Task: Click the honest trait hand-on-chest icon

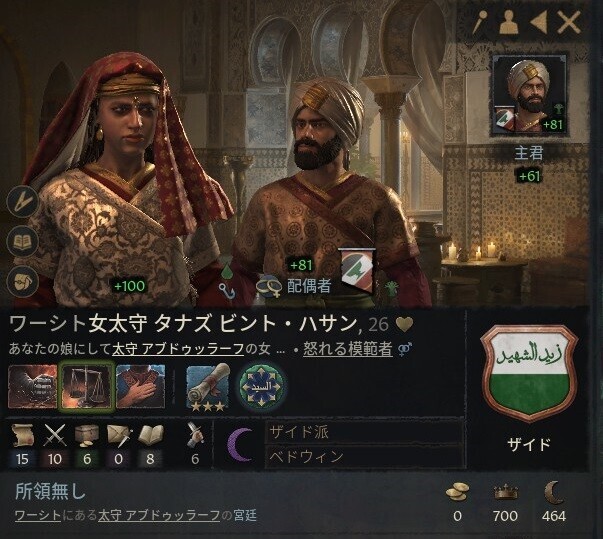Action: tap(140, 386)
